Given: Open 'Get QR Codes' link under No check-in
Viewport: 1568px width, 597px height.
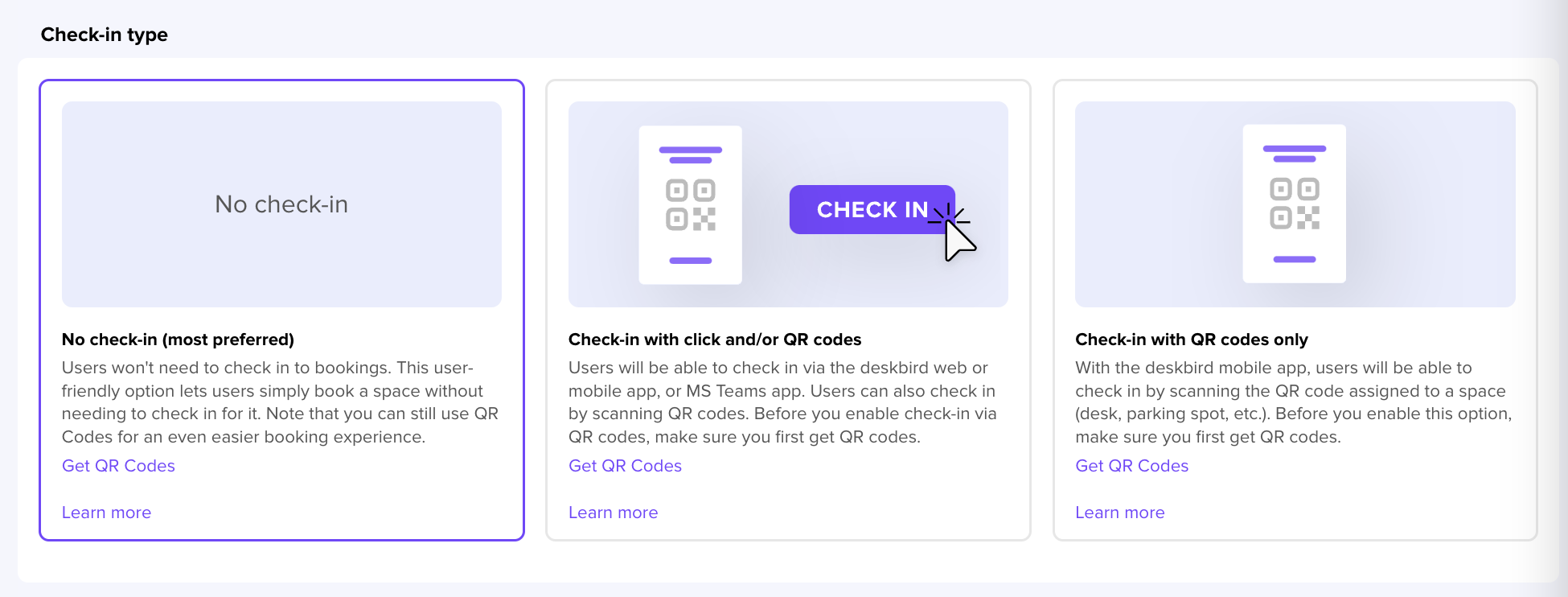Looking at the screenshot, I should (x=118, y=466).
